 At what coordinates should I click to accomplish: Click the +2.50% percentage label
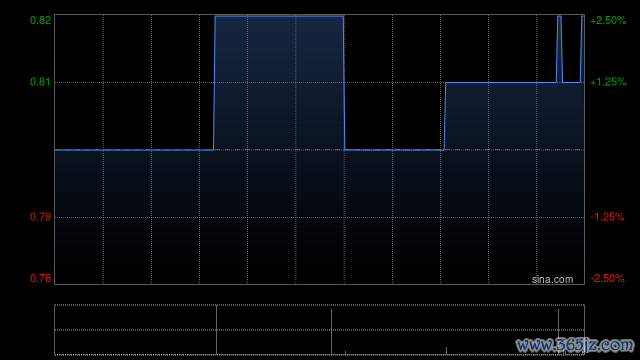(608, 20)
